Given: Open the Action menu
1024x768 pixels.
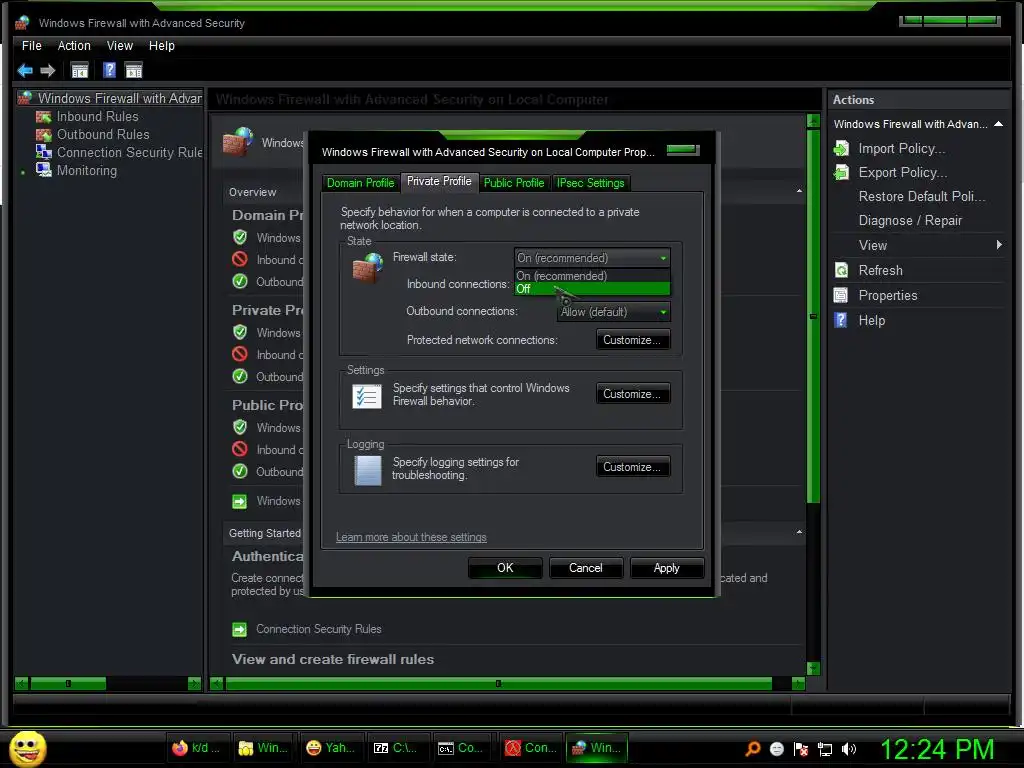Looking at the screenshot, I should click(x=74, y=46).
